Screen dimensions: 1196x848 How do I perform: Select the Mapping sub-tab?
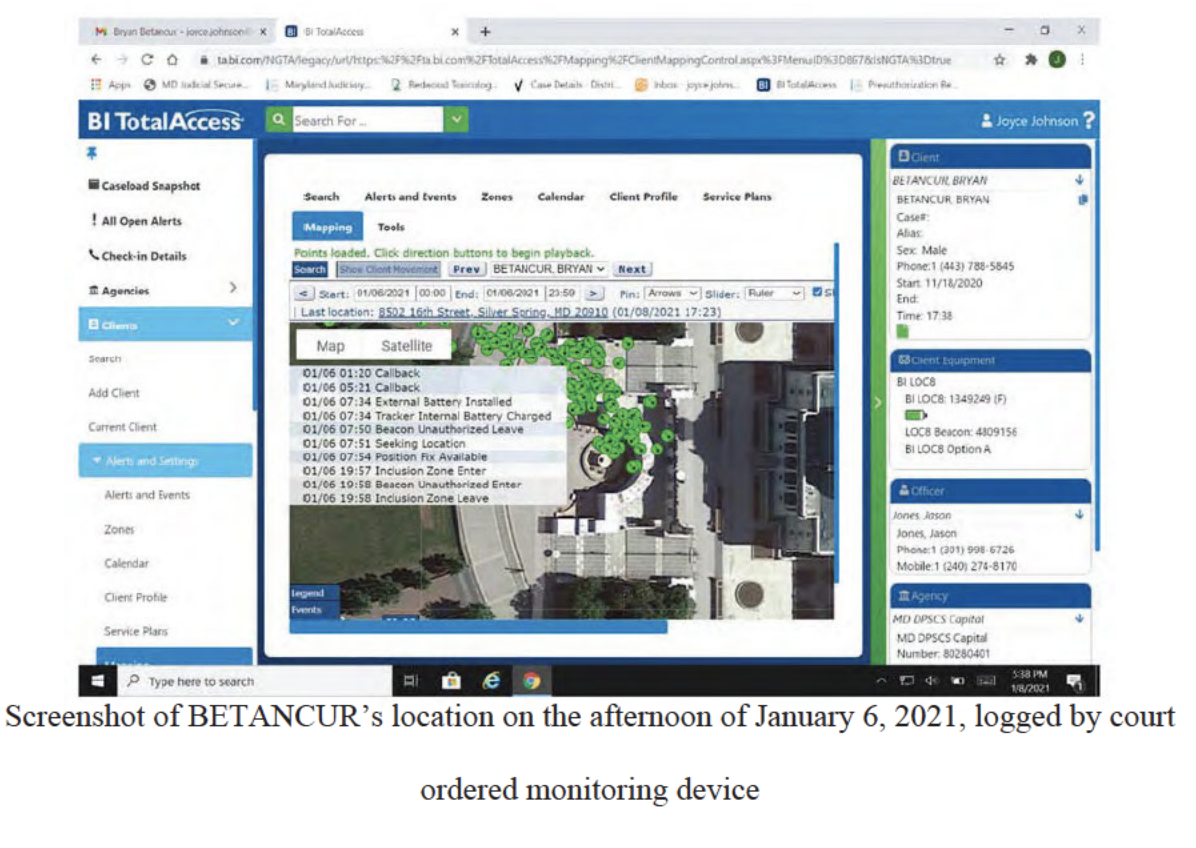pyautogui.click(x=328, y=226)
